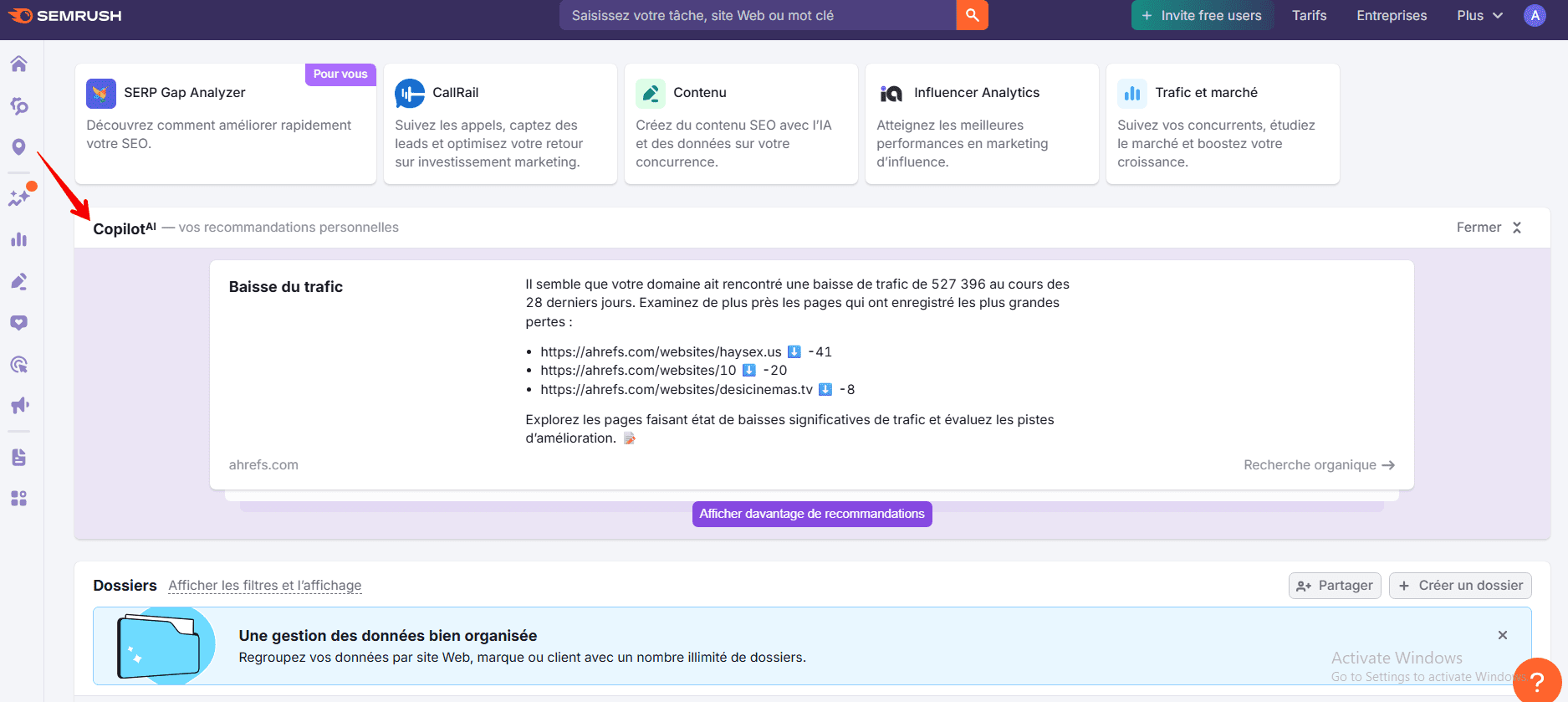Image resolution: width=1568 pixels, height=702 pixels.
Task: Open the SEO gear-magnifier sidebar icon
Action: (x=18, y=105)
